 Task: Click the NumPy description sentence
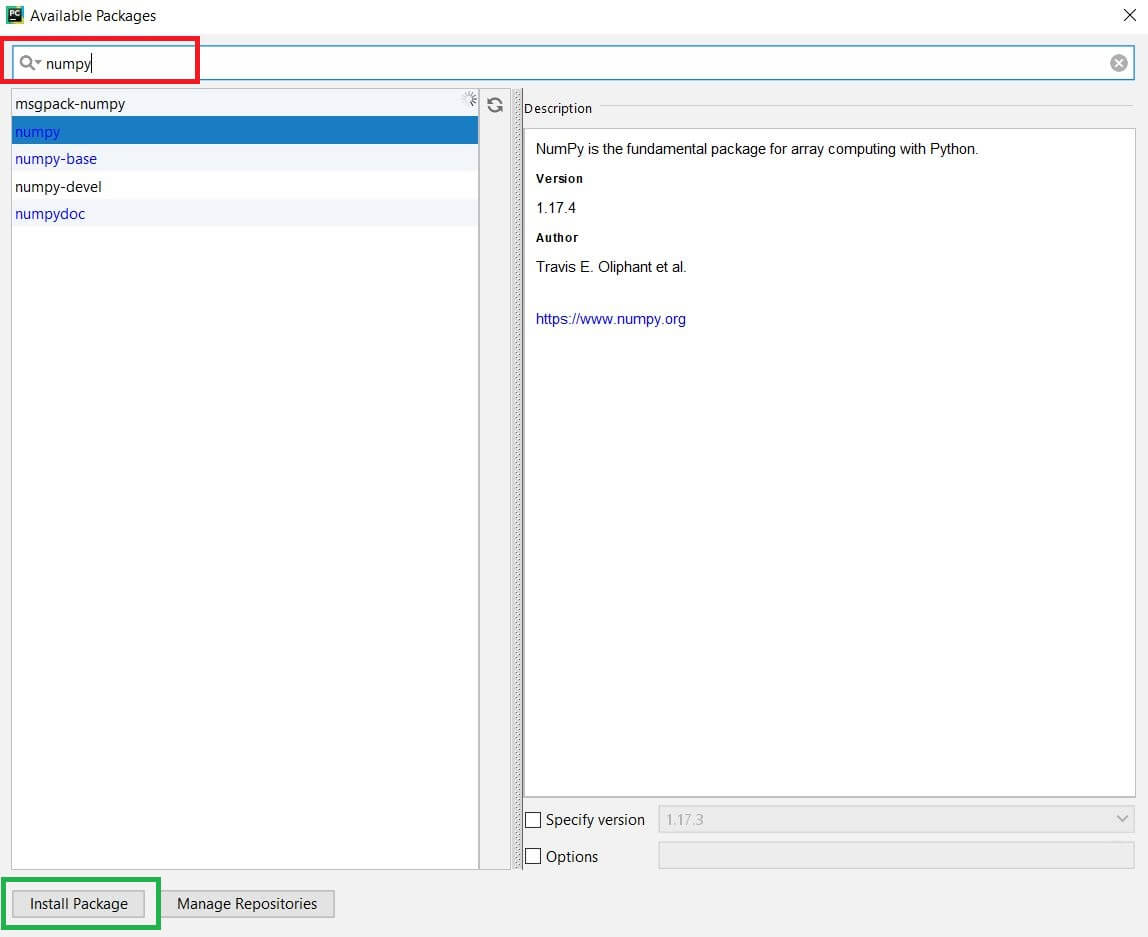point(756,149)
